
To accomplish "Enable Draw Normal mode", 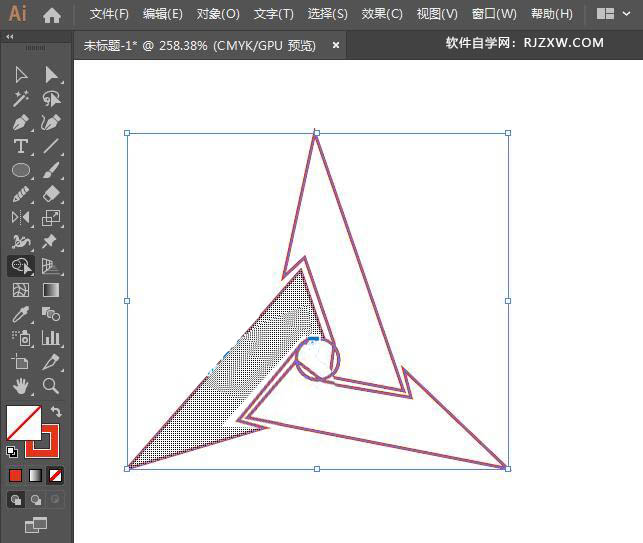I will tap(16, 500).
